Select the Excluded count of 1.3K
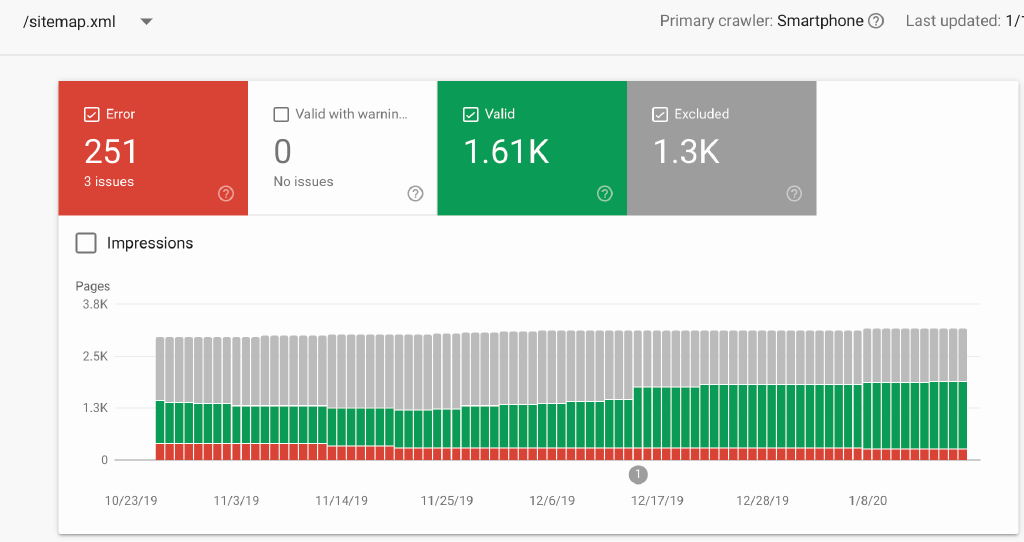This screenshot has height=542, width=1024. point(686,151)
